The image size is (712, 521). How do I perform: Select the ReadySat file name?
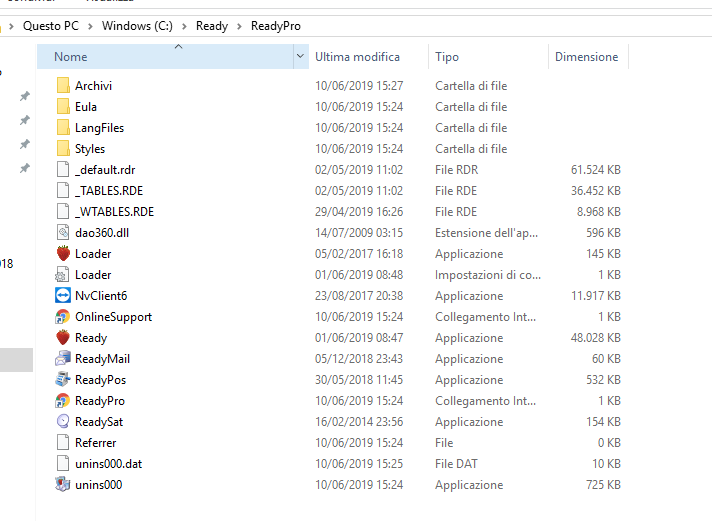(99, 422)
